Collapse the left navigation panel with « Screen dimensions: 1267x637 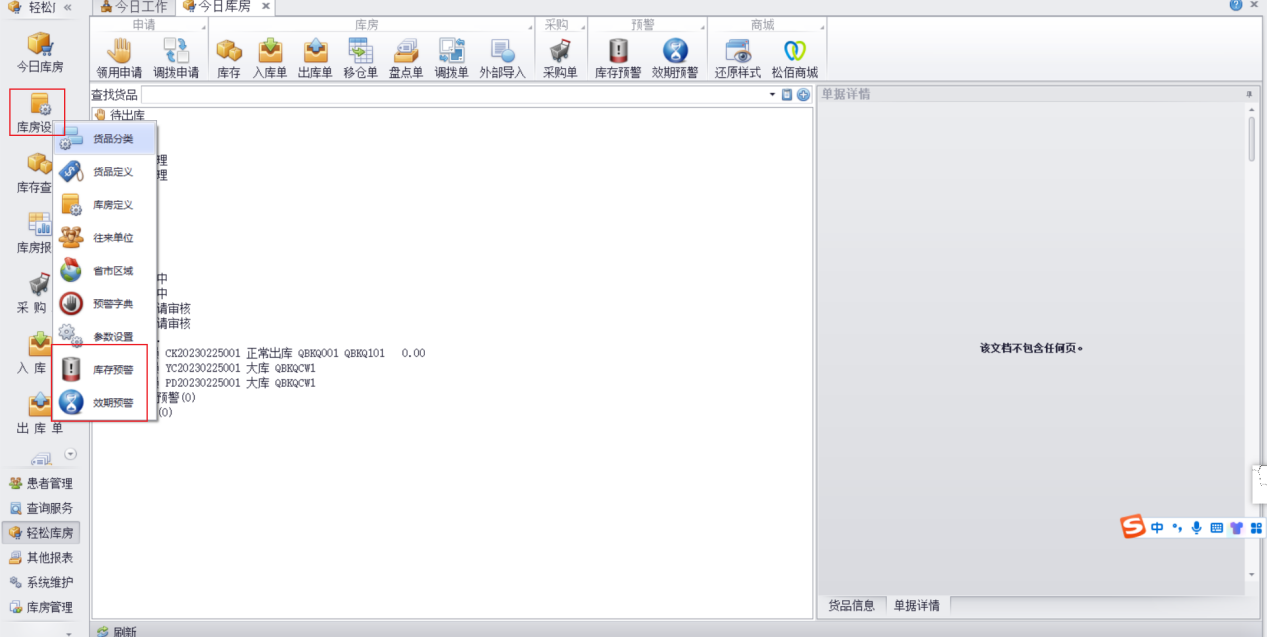(68, 7)
